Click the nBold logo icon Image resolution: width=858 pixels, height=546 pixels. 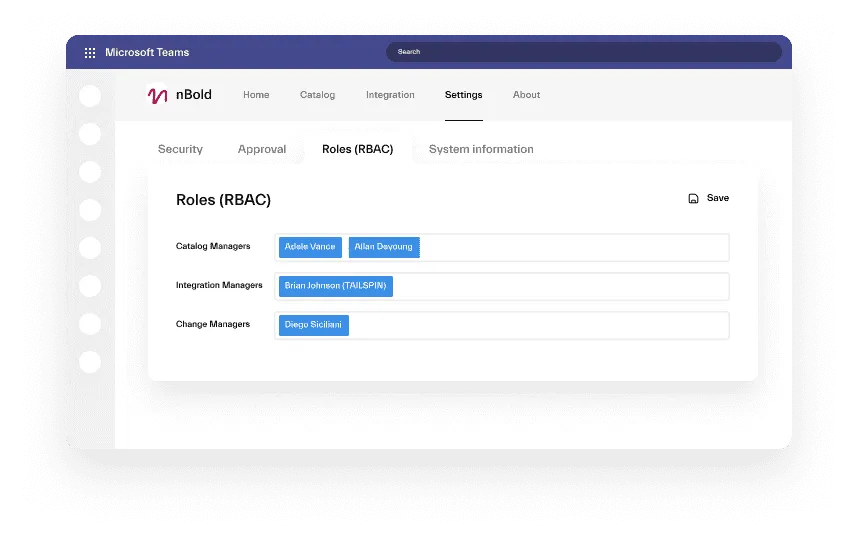coord(158,95)
